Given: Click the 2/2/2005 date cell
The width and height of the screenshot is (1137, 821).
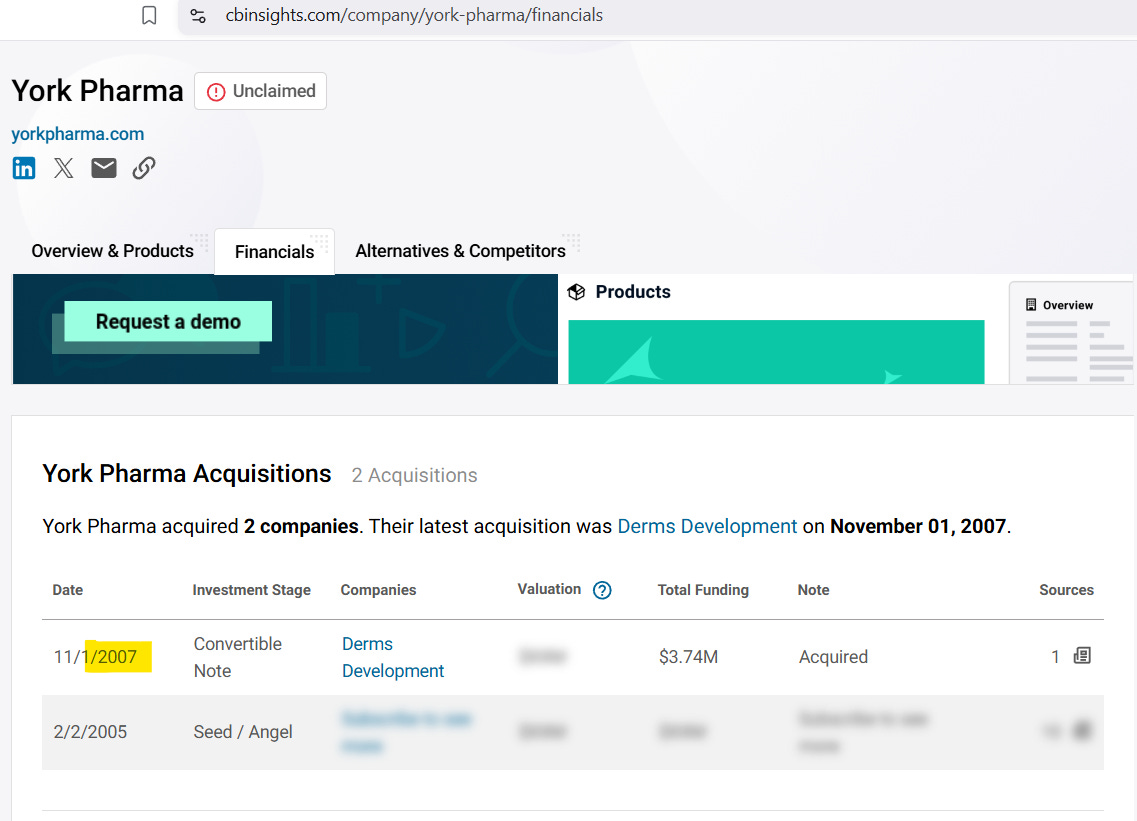Looking at the screenshot, I should [x=90, y=732].
